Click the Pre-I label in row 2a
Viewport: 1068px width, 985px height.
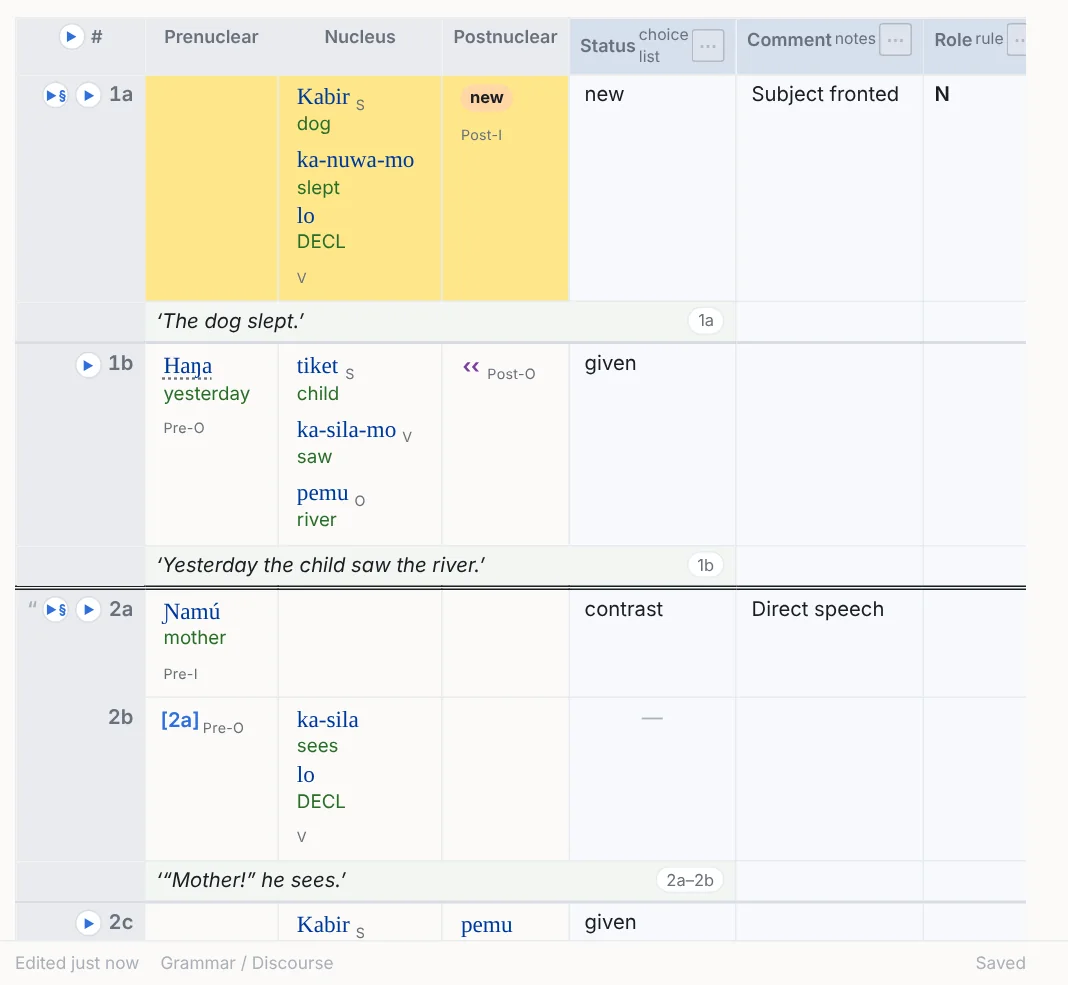[x=180, y=674]
